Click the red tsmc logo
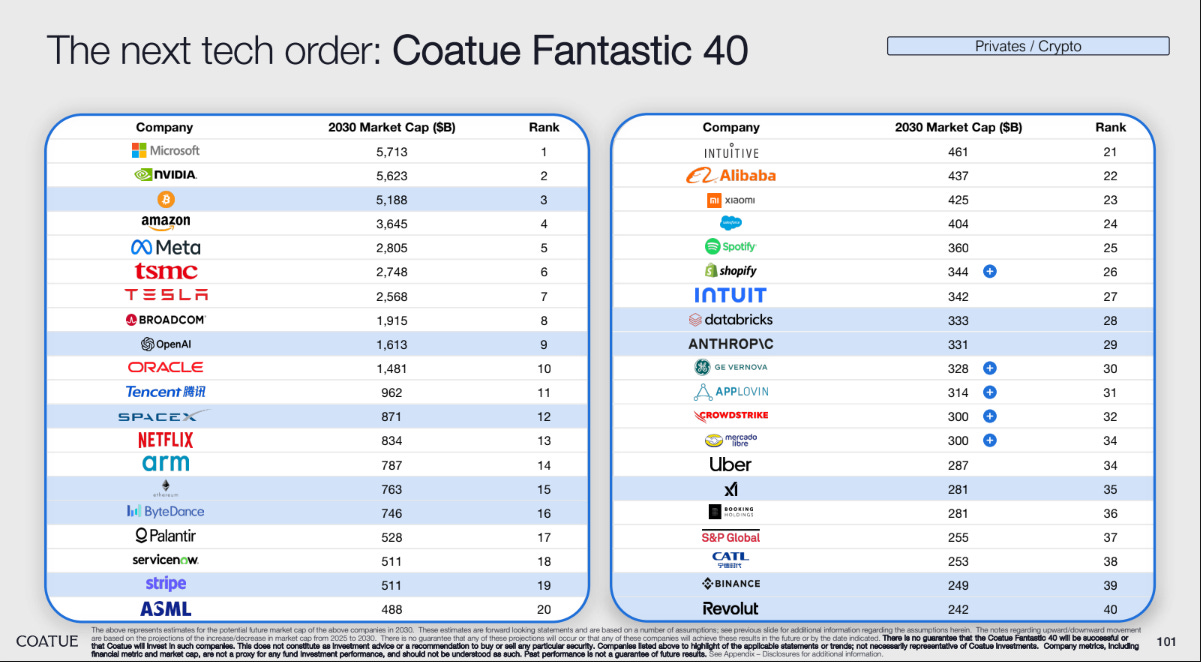The height and width of the screenshot is (662, 1201). pos(166,271)
